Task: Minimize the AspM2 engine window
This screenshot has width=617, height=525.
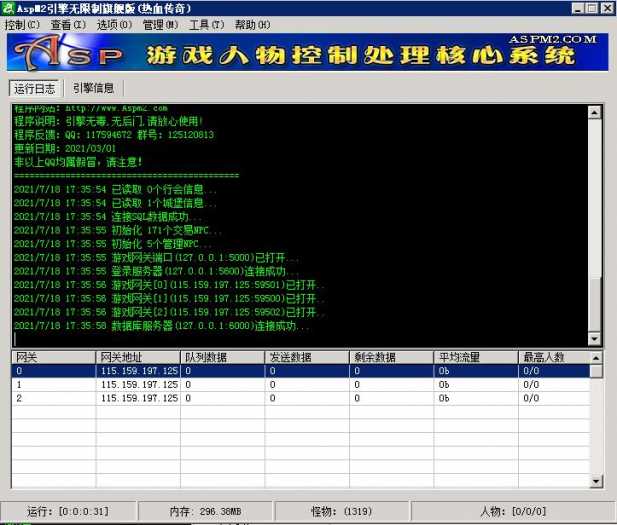Action: pos(577,8)
